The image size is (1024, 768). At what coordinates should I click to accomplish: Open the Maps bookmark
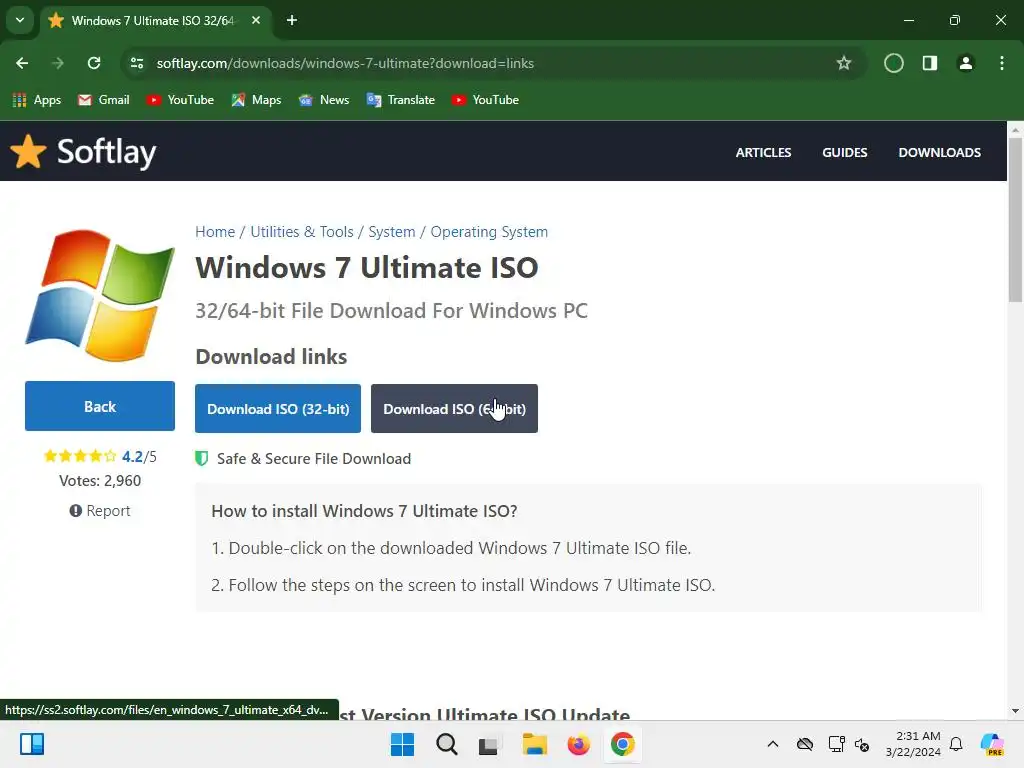click(257, 100)
